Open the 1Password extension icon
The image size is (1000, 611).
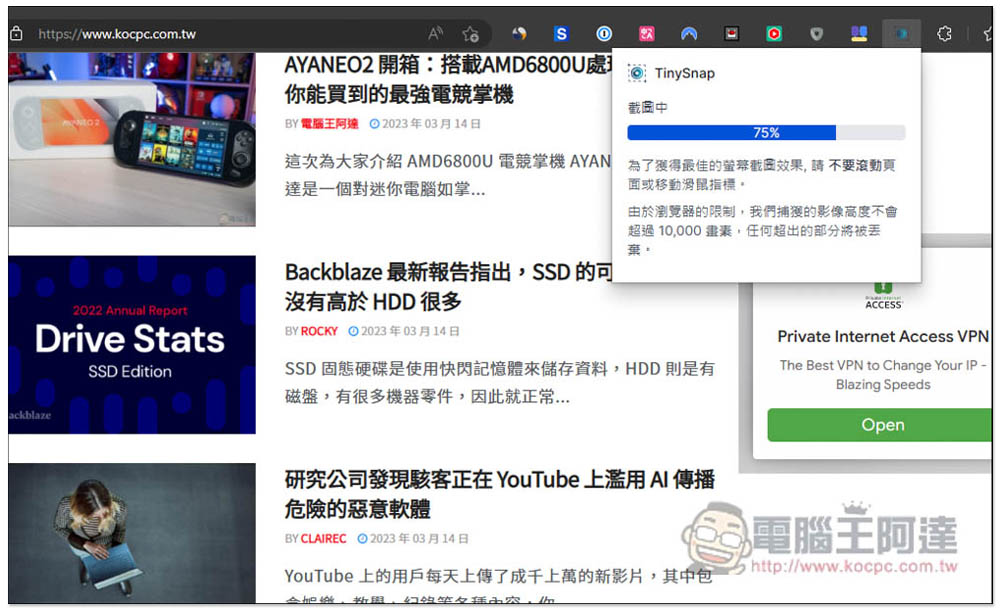tap(604, 34)
